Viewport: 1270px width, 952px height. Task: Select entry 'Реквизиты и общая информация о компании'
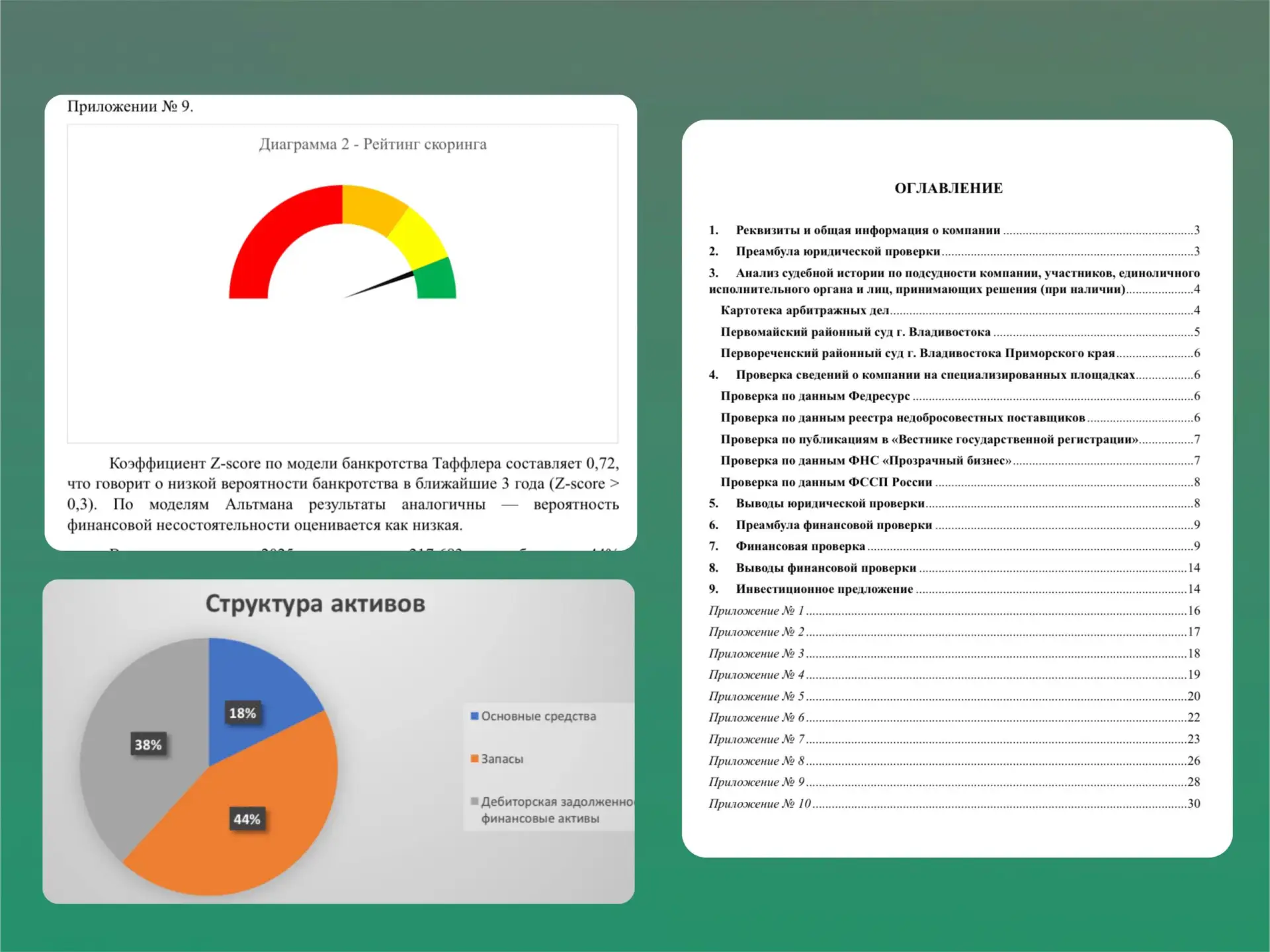(x=954, y=230)
